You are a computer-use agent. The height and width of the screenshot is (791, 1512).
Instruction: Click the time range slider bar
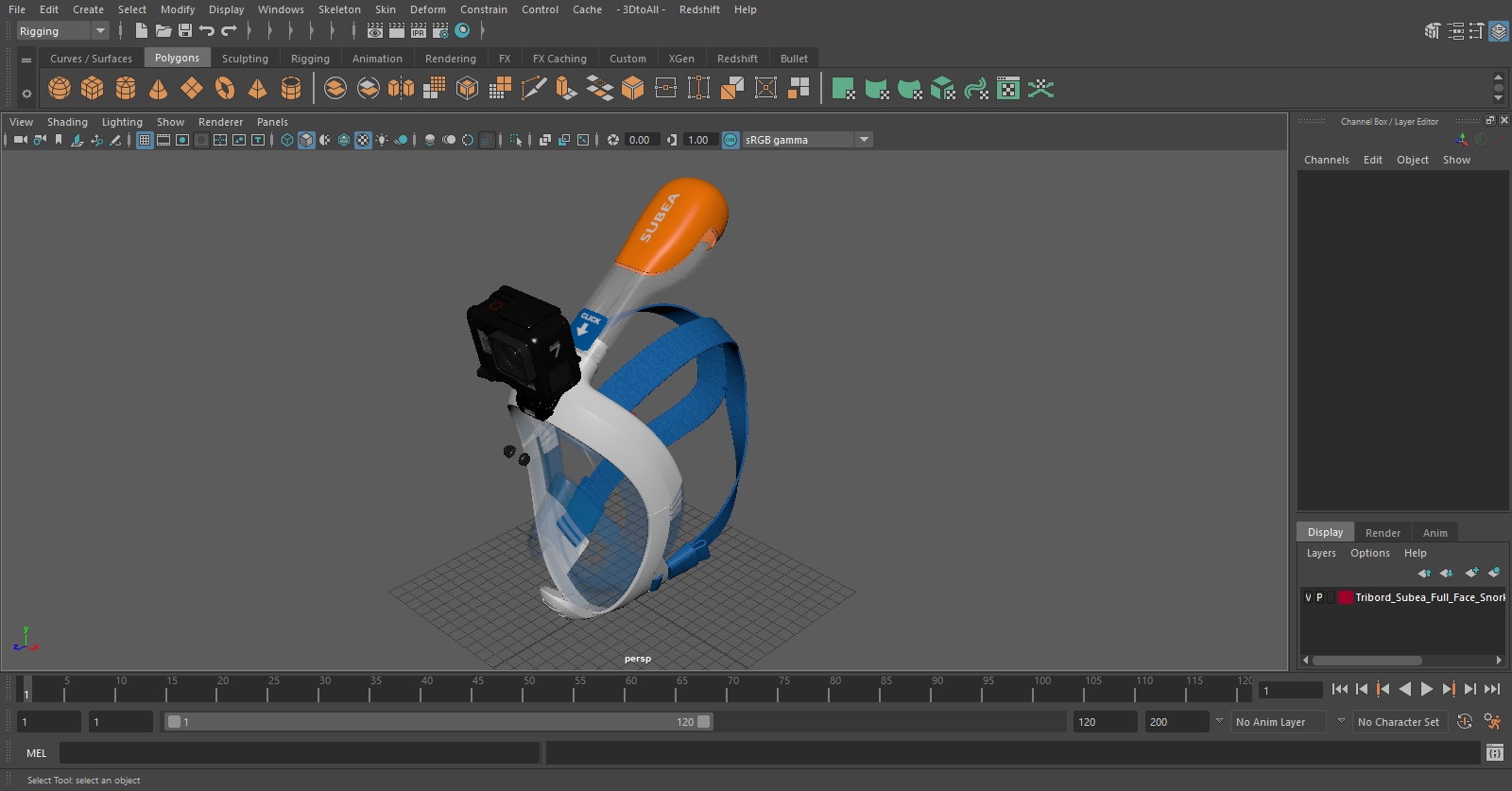(x=439, y=722)
